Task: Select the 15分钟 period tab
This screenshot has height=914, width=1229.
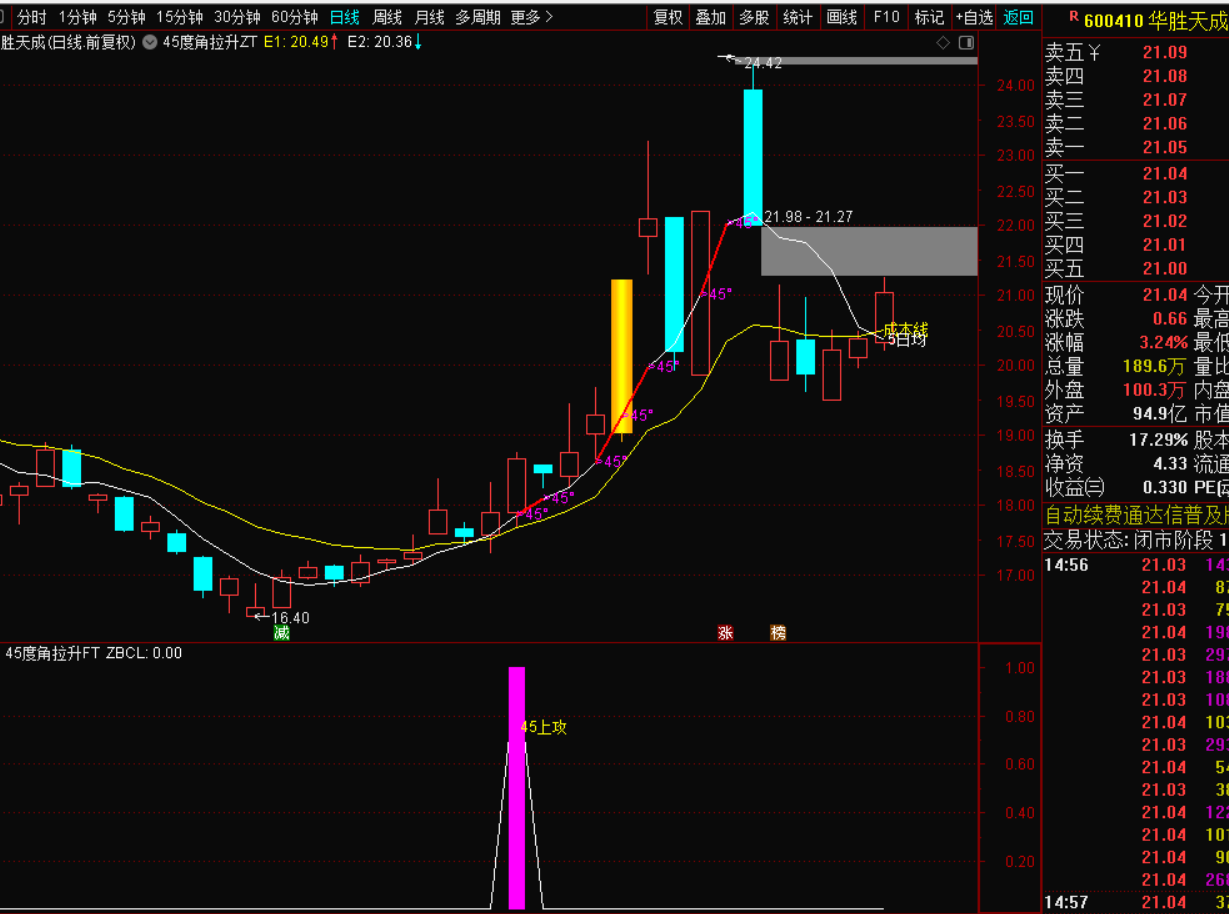Action: click(179, 17)
